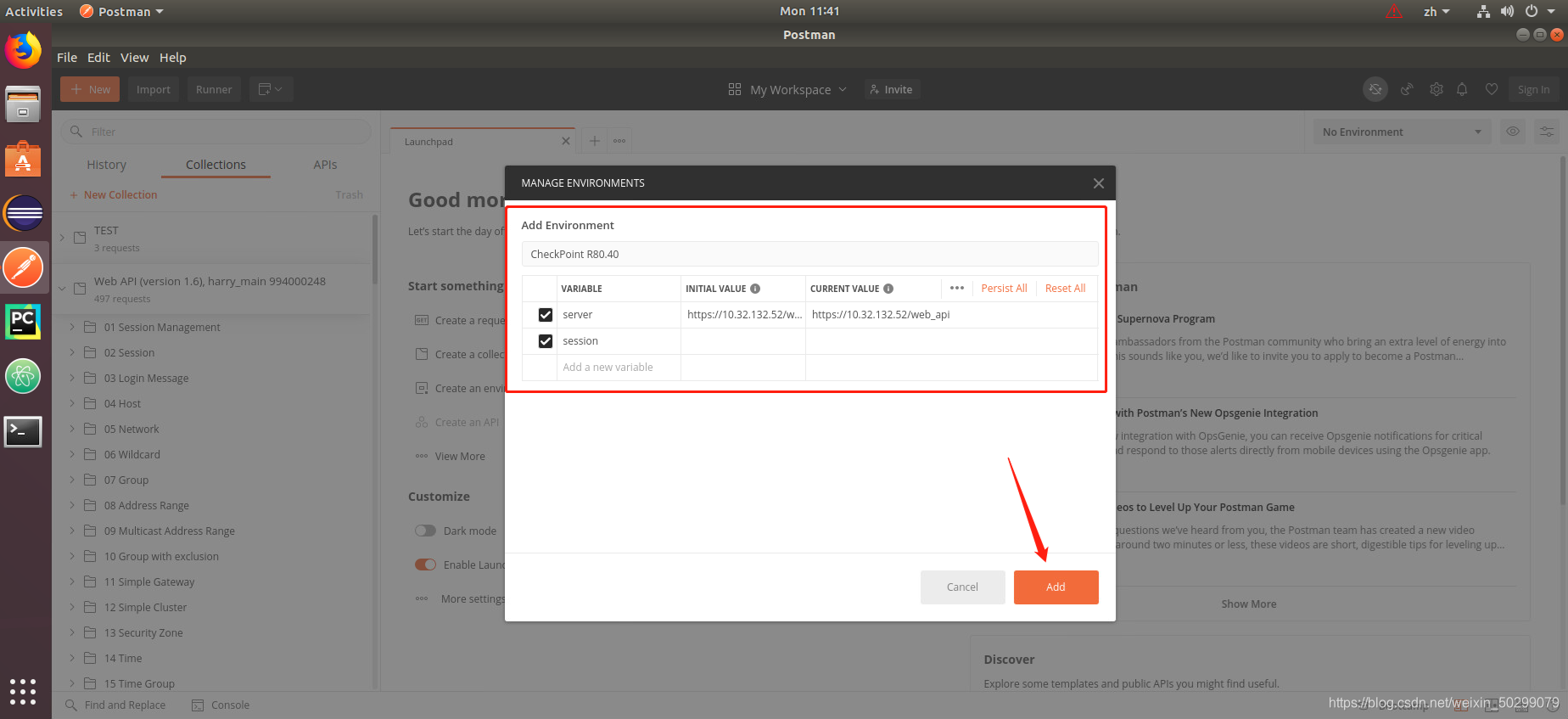This screenshot has height=719, width=1568.
Task: Open the No Environment dropdown
Action: pos(1402,132)
